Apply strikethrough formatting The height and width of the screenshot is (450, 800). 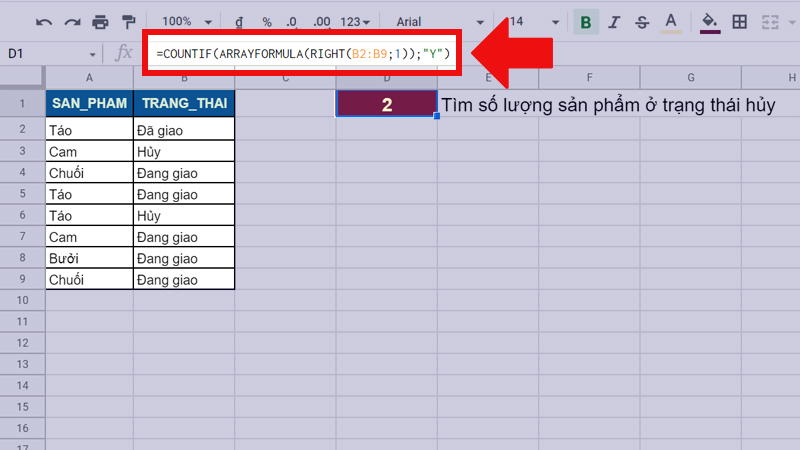(x=642, y=21)
